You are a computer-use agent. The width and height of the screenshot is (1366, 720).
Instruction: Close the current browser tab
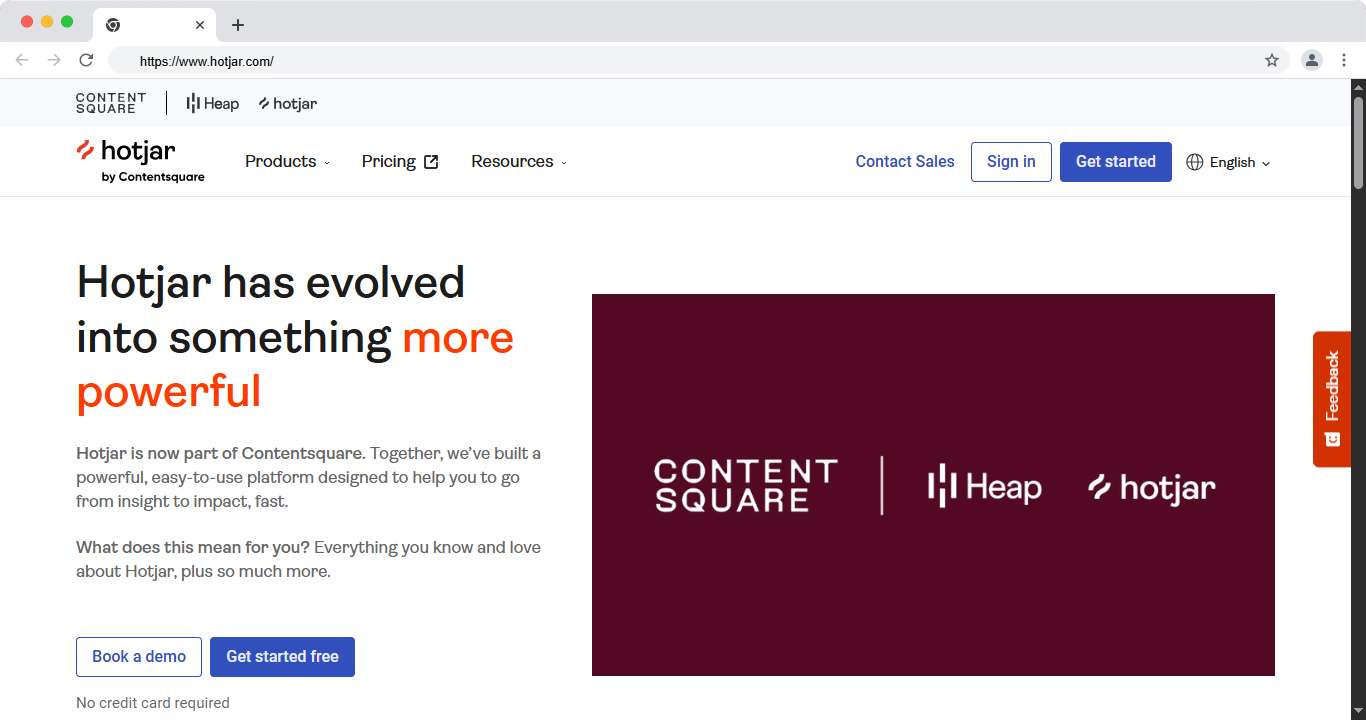point(200,25)
